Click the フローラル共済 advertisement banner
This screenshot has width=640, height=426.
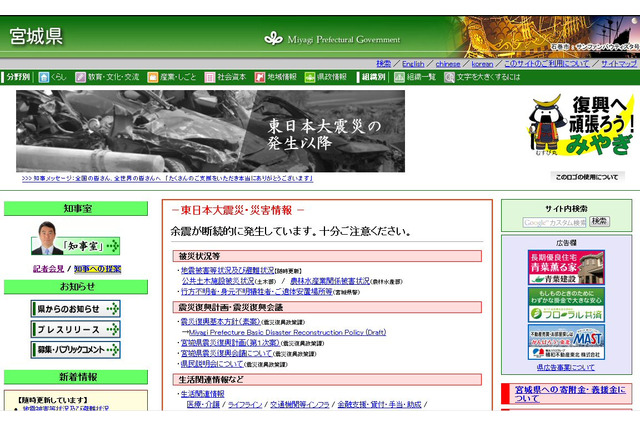566,305
